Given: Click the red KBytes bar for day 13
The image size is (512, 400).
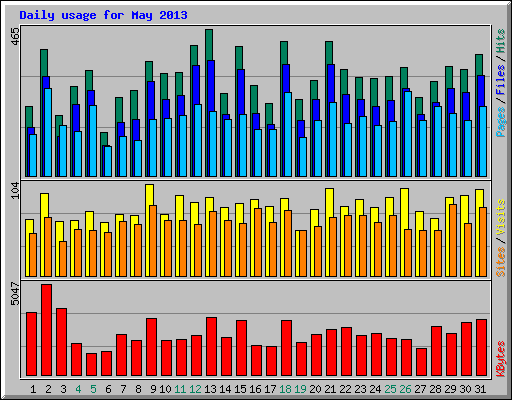Looking at the screenshot, I should click(x=211, y=347).
